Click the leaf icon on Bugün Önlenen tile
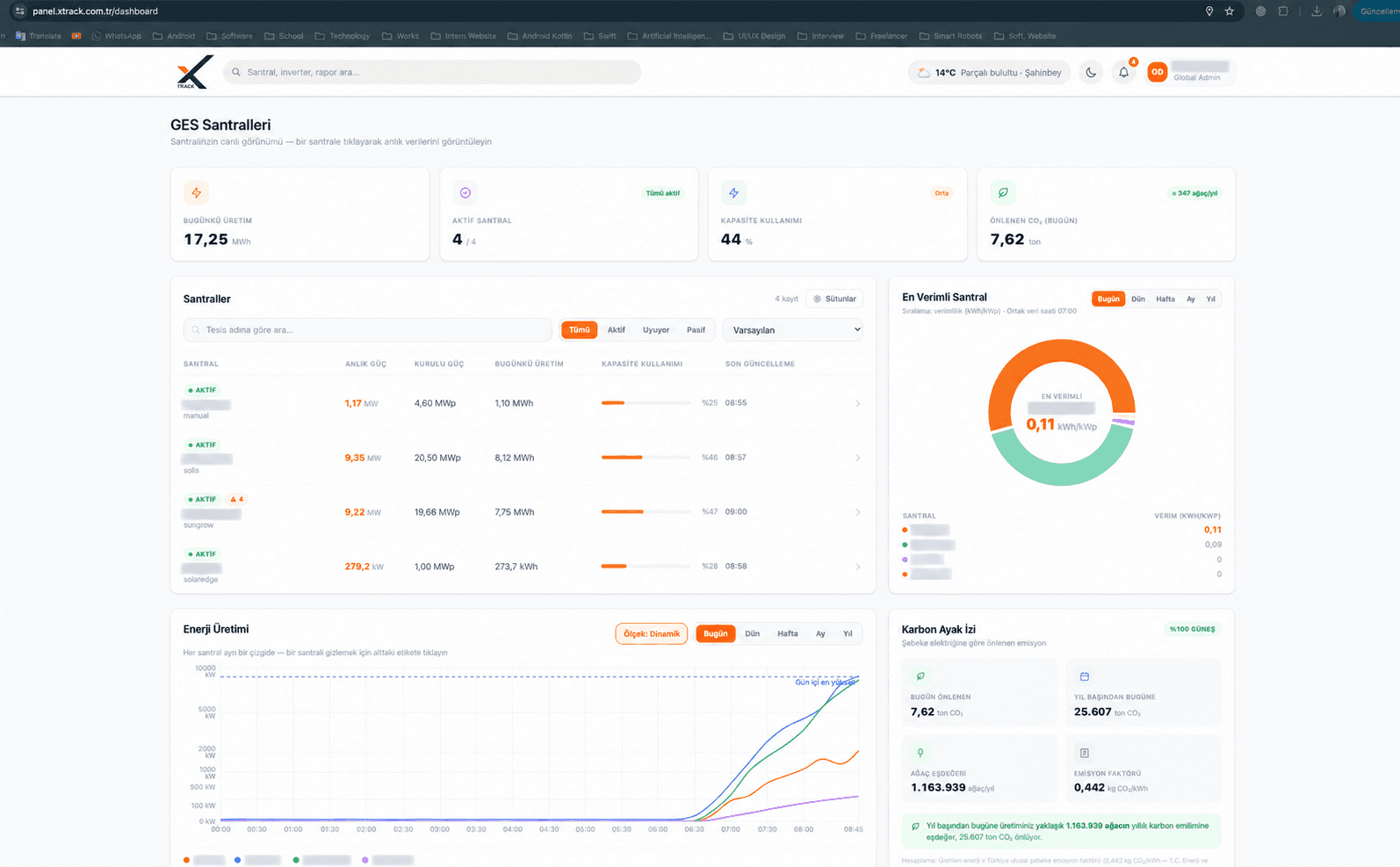The image size is (1400, 867). (x=920, y=676)
